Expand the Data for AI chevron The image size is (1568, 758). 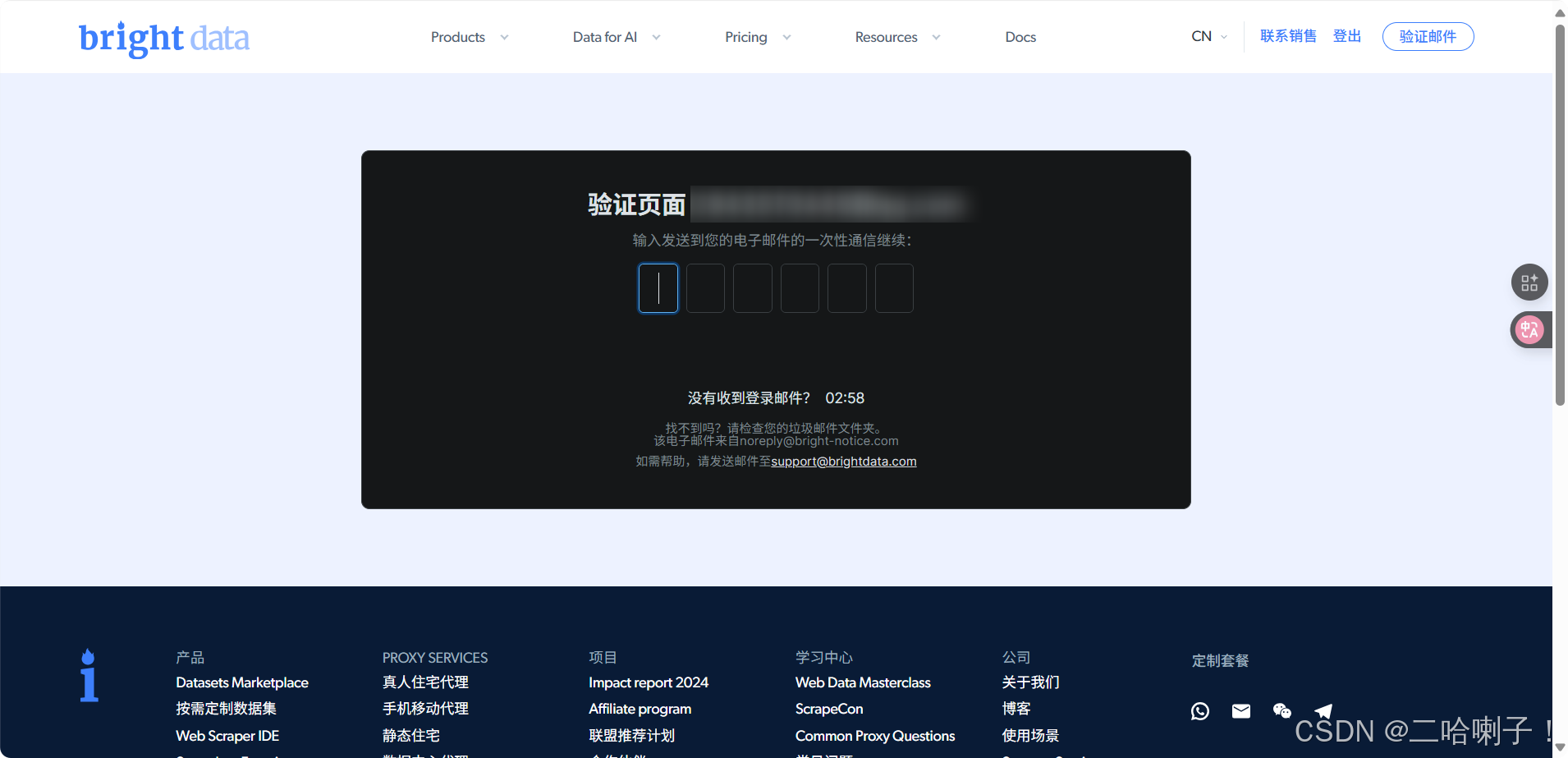pyautogui.click(x=656, y=37)
